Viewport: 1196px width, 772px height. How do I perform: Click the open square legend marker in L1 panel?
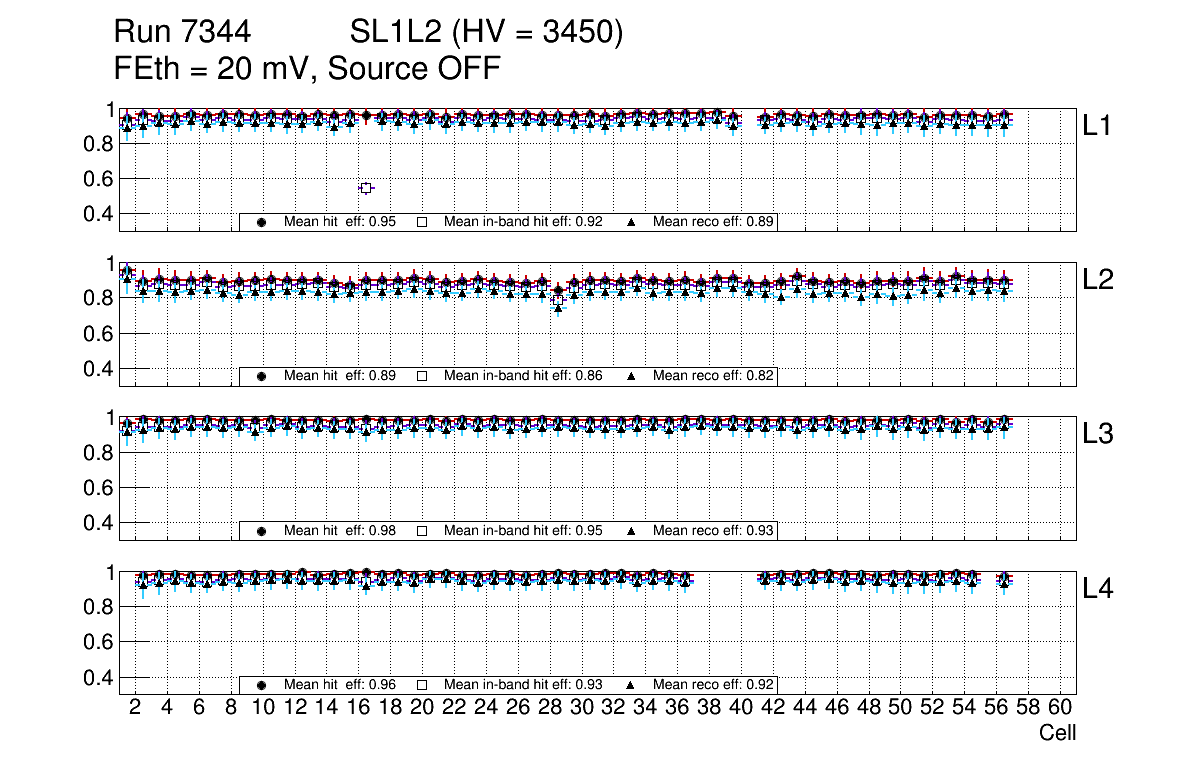coord(422,222)
